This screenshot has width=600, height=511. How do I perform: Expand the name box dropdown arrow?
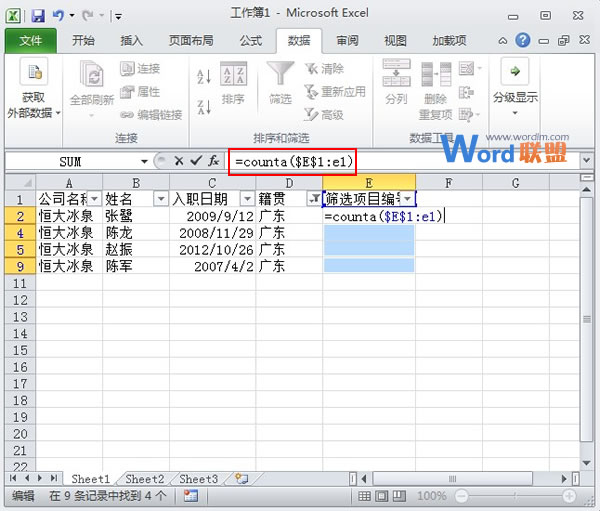[144, 161]
